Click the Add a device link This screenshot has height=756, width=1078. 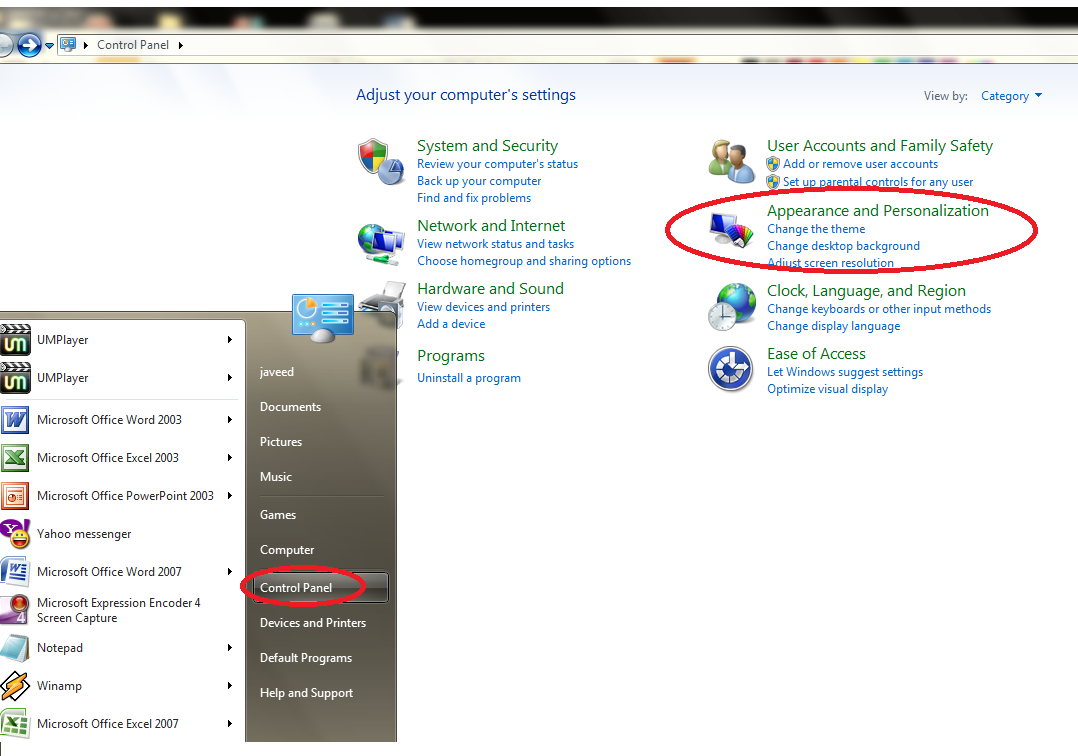point(451,324)
